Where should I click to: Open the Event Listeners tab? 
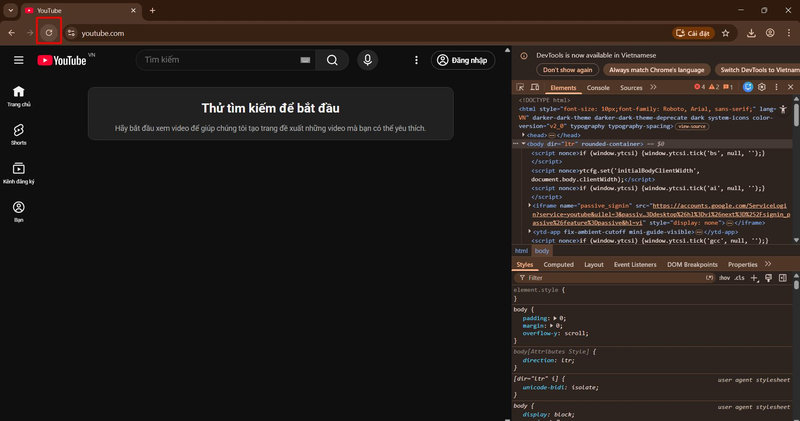tap(635, 264)
